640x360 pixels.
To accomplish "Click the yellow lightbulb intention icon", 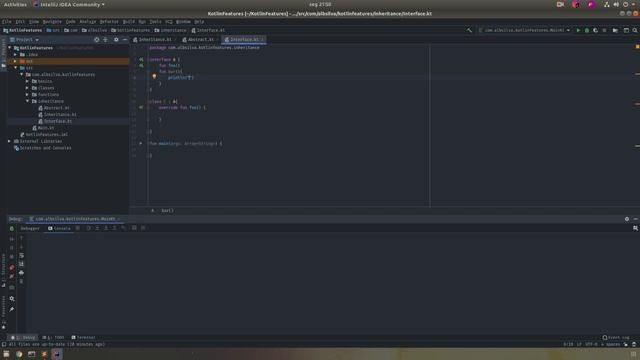I will (154, 77).
